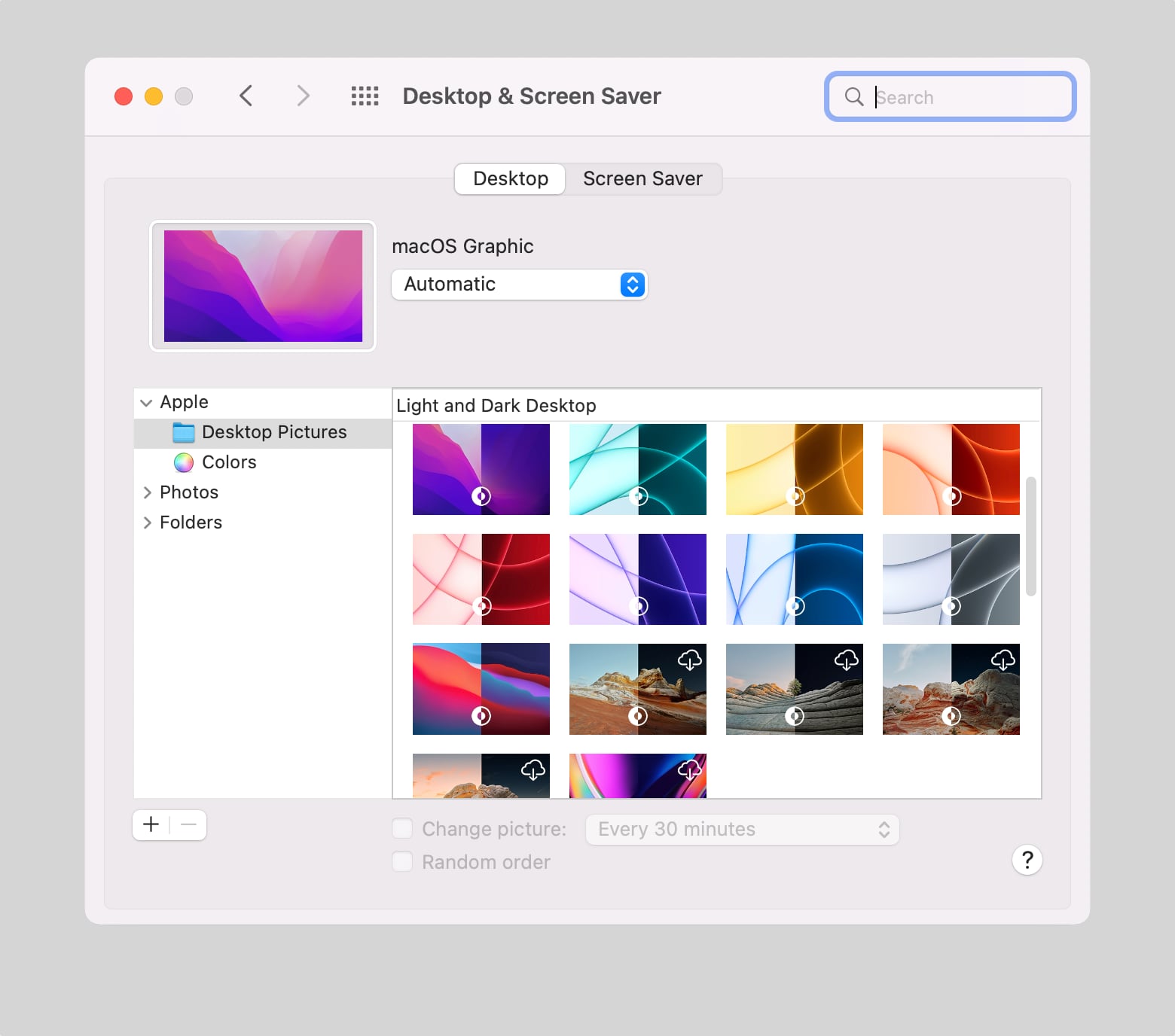Show all preferences grid icon

click(x=365, y=96)
